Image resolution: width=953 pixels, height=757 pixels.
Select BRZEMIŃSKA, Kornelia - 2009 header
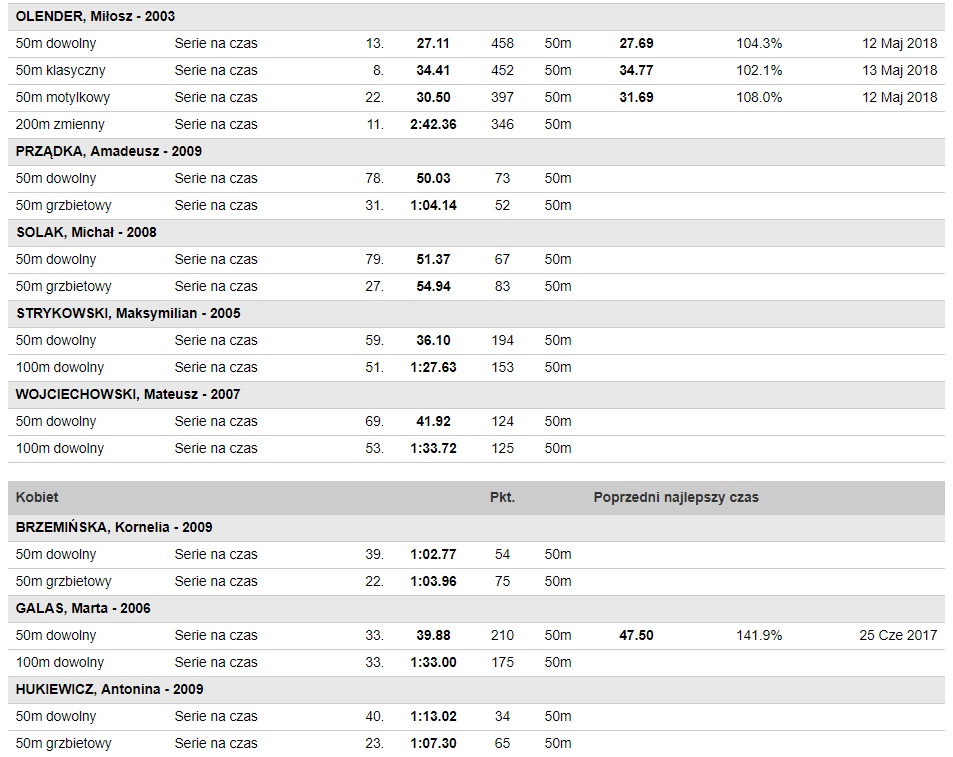[x=114, y=527]
